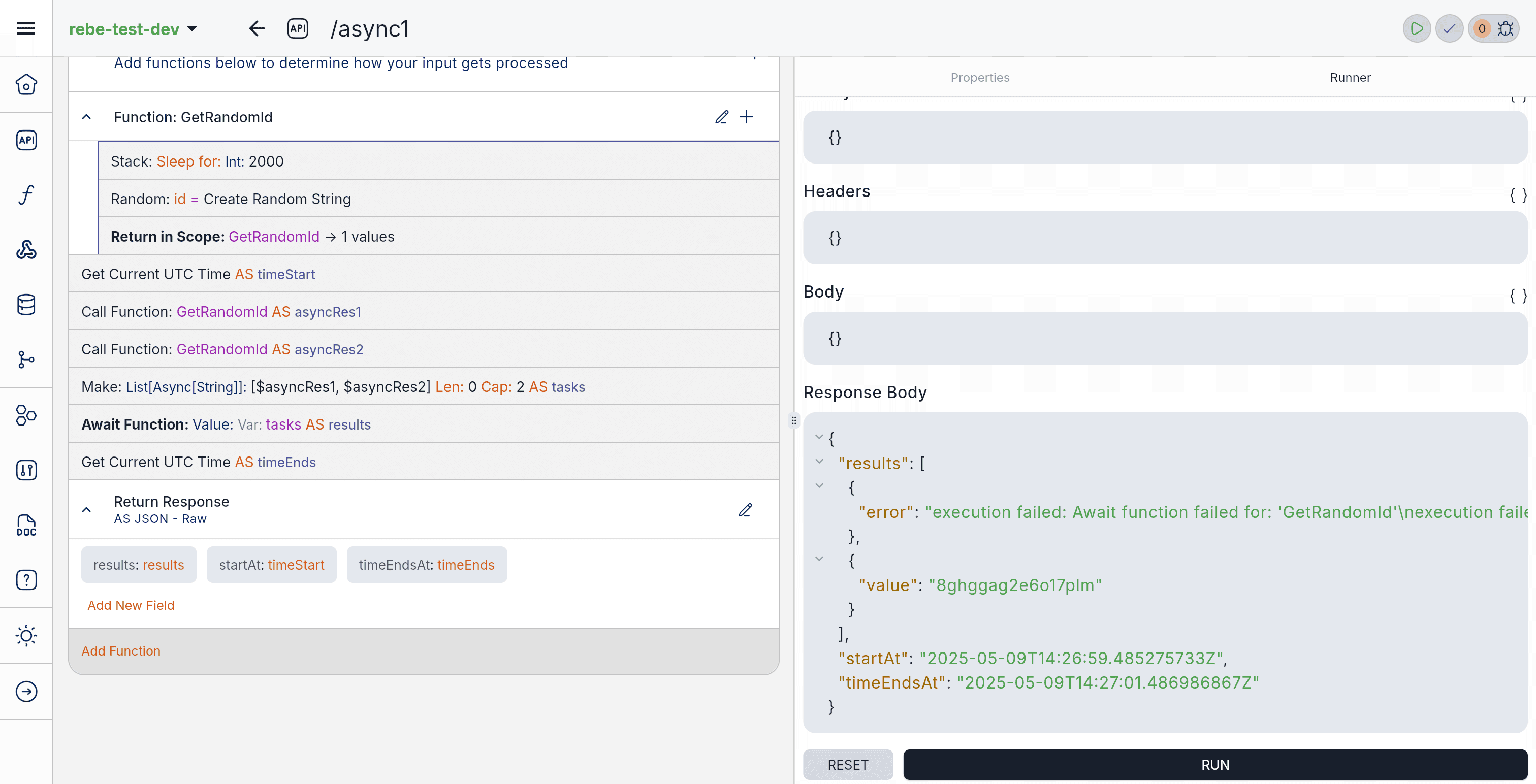Click braces icon next to Body
This screenshot has height=784, width=1536.
coord(1518,296)
